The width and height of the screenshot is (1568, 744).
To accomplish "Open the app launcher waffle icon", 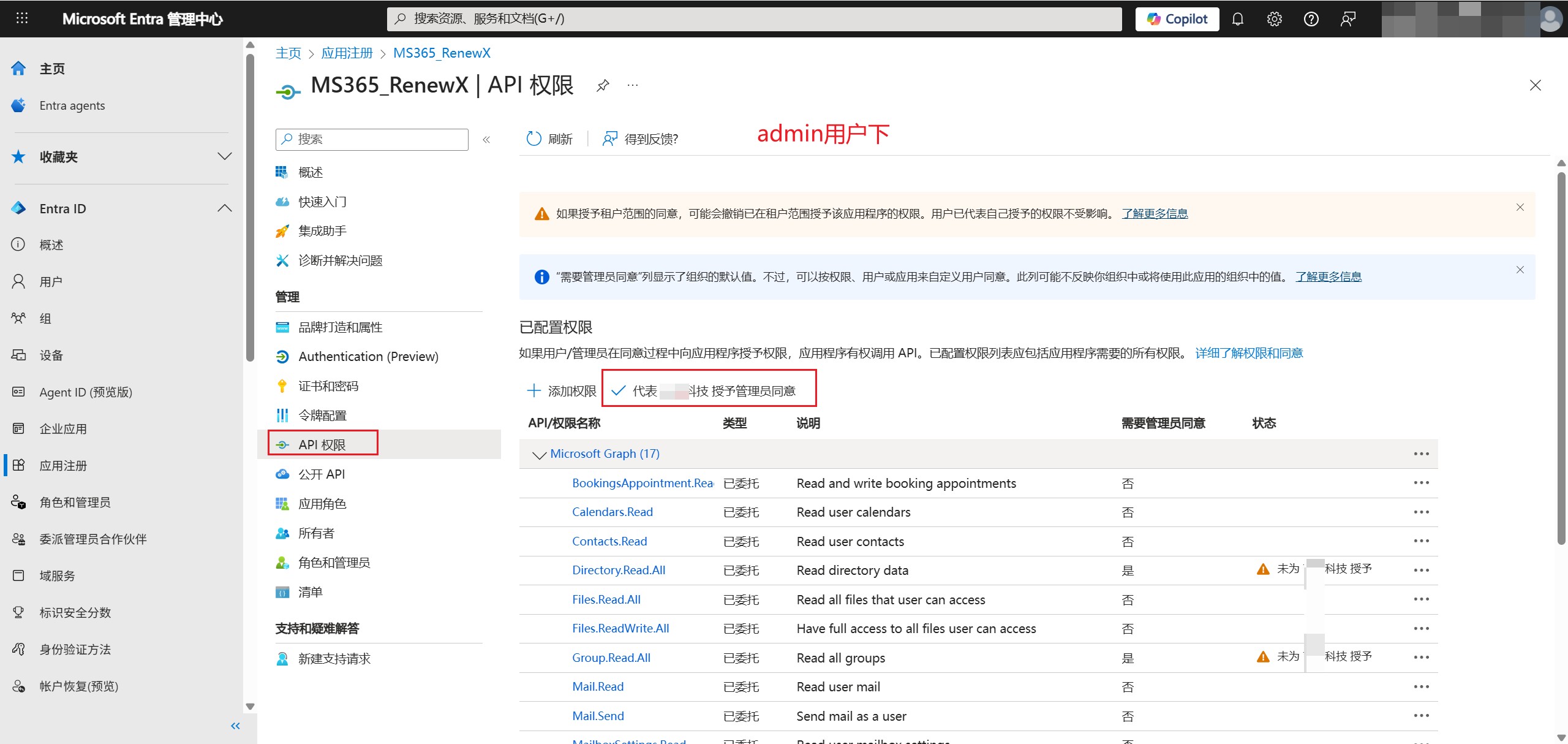I will (22, 18).
